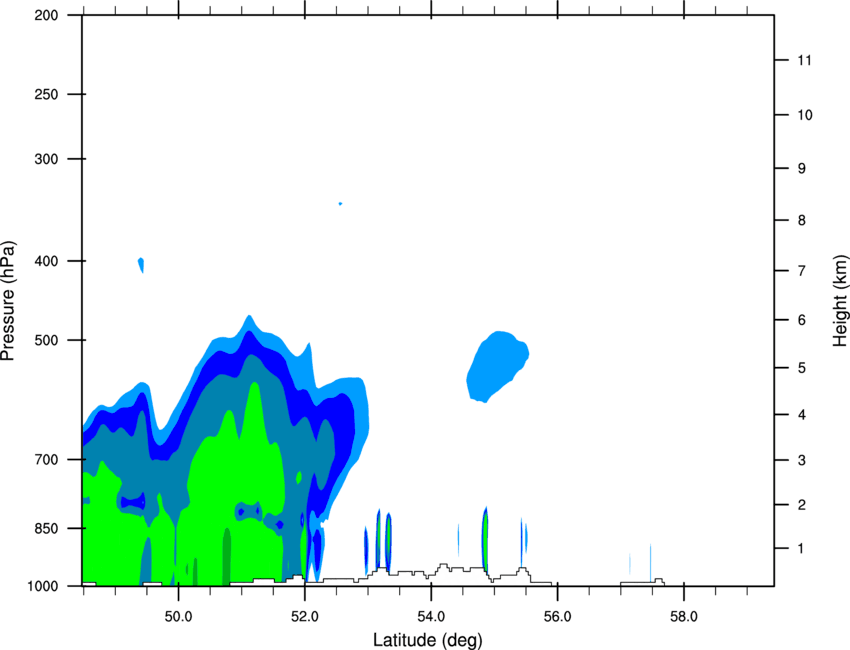Click pressure tick label 400
The height and width of the screenshot is (650, 850).
[46, 261]
